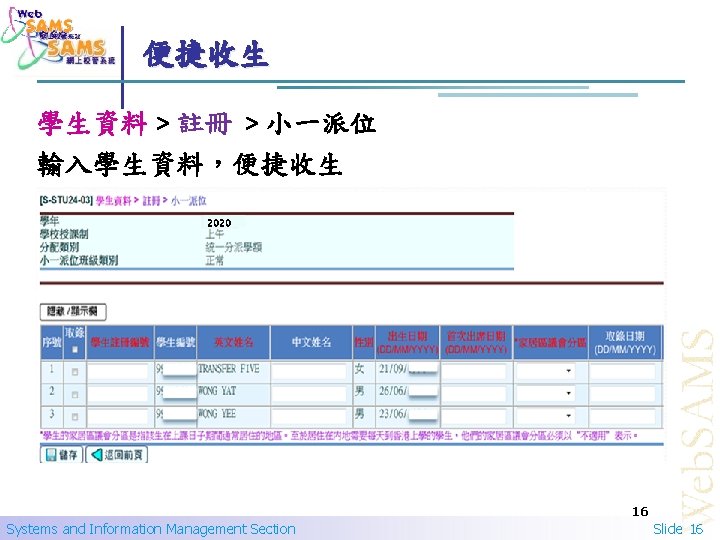Click the name WONG YAT
The width and height of the screenshot is (720, 540).
point(217,391)
